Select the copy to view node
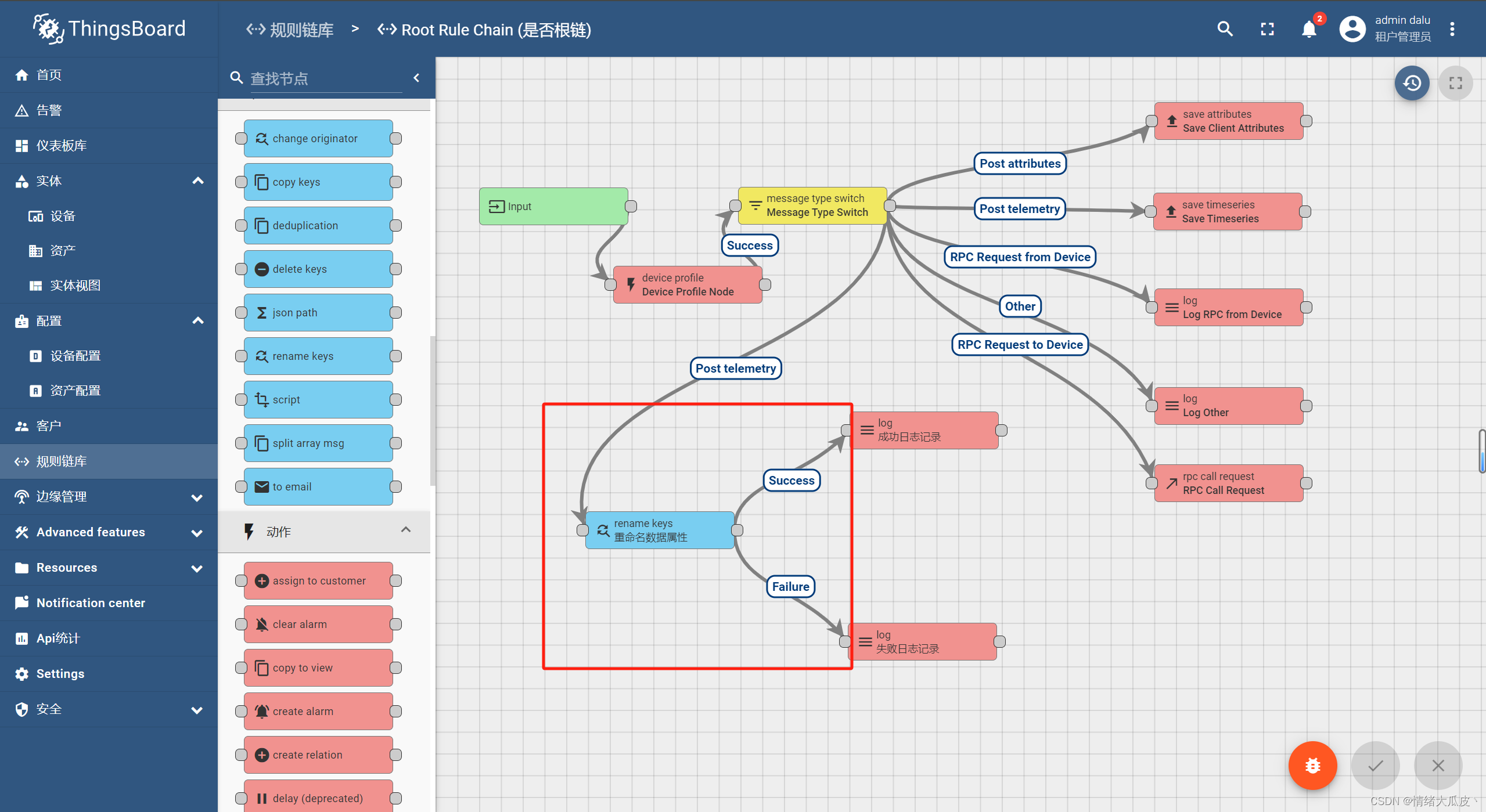The image size is (1486, 812). point(318,667)
